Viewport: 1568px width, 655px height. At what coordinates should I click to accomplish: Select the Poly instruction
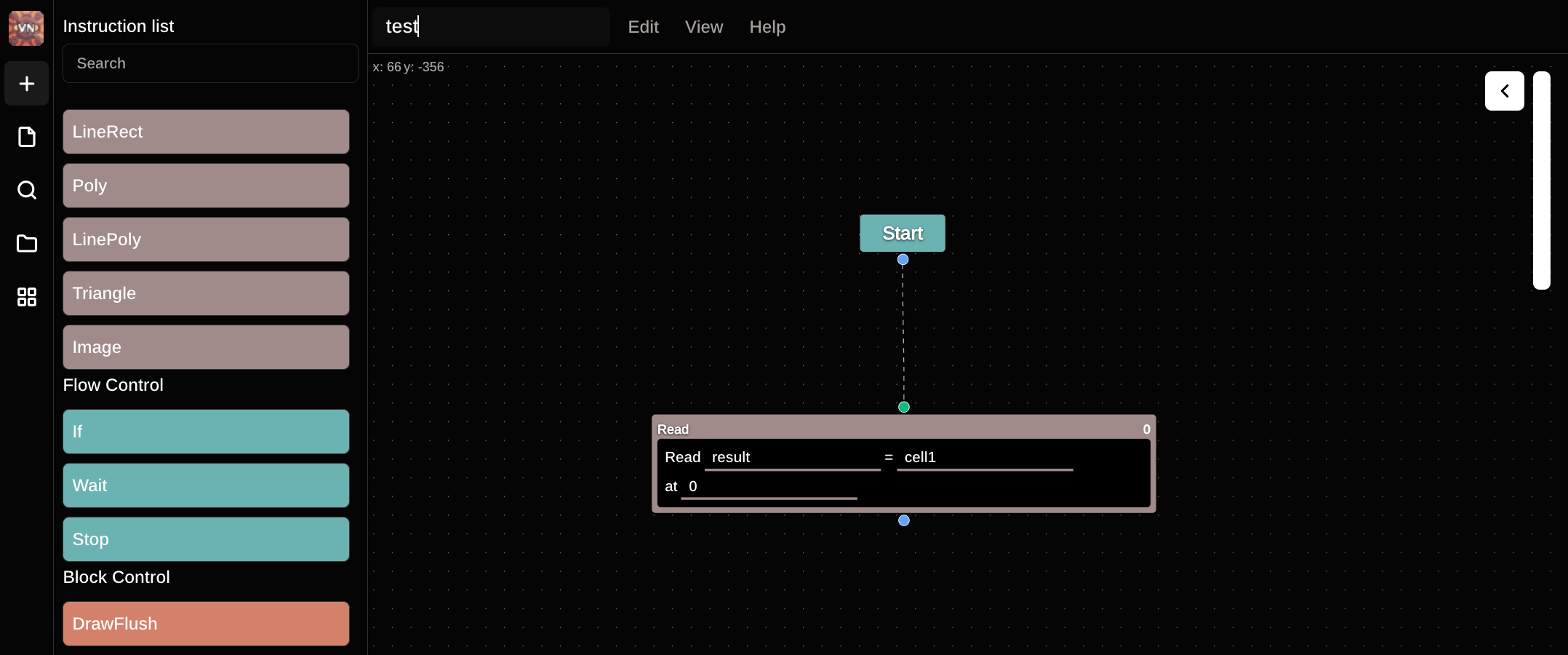206,186
